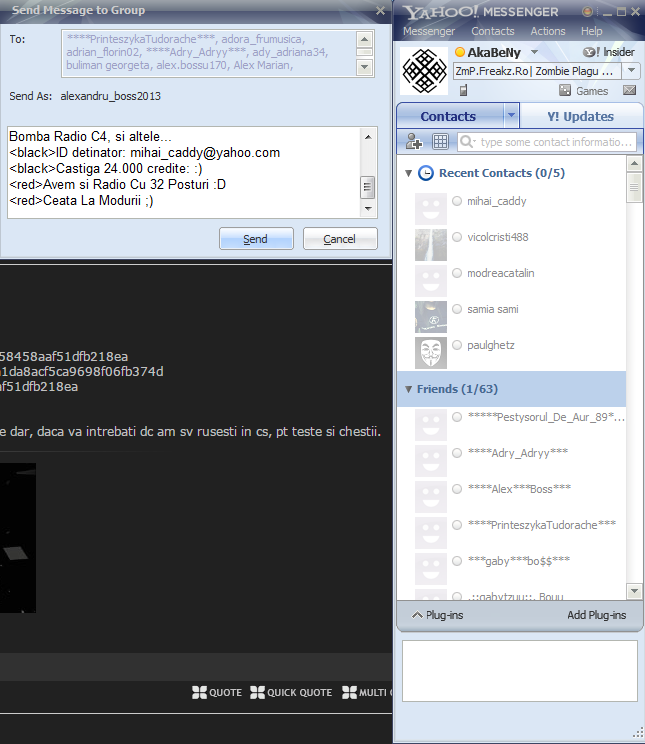Click contact list scroll up arrow
Viewport: 645px width, 744px height.
click(x=635, y=164)
